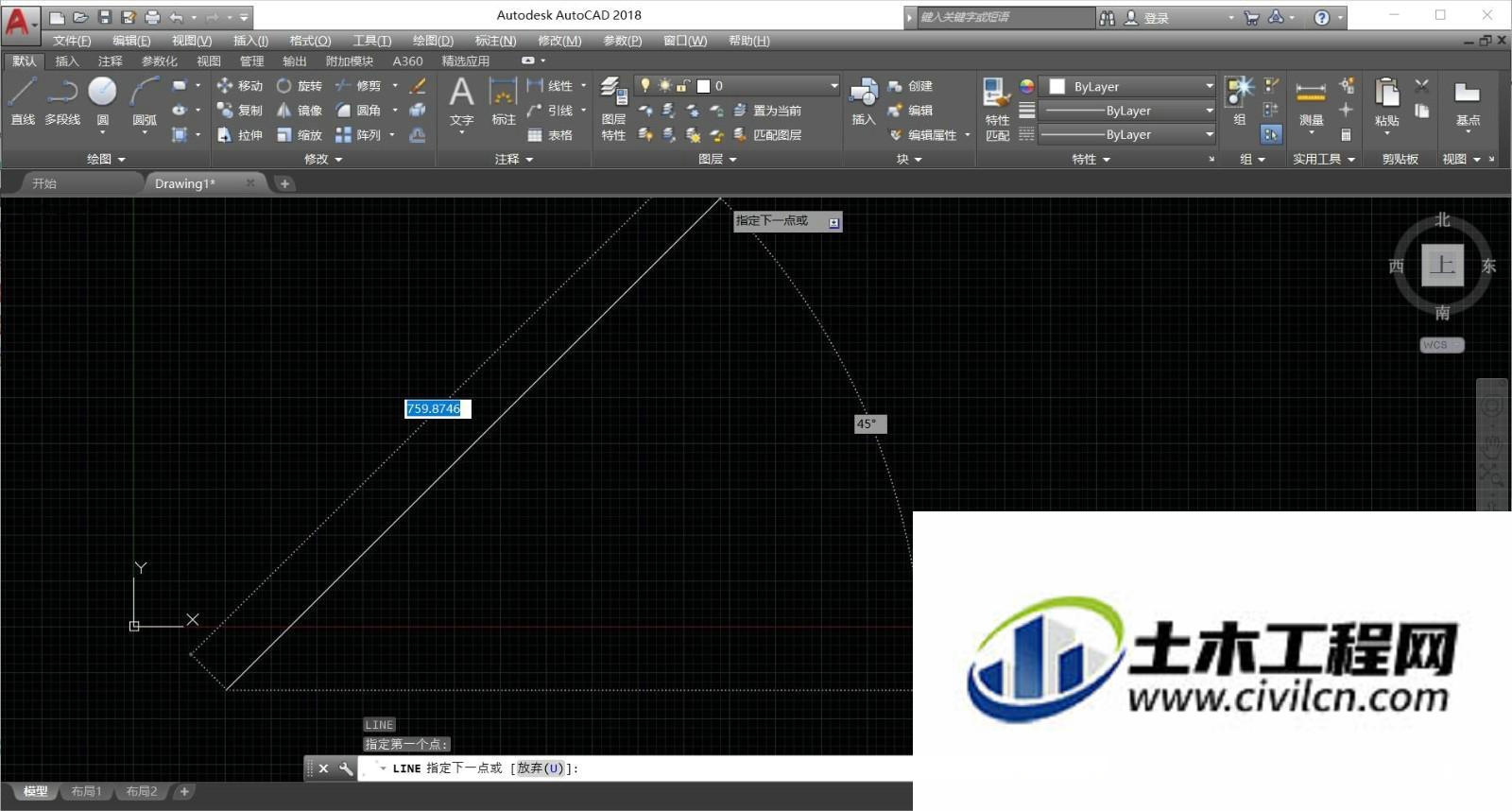Expand the 注释 (Annotation) panel
1512x811 pixels.
(x=514, y=159)
